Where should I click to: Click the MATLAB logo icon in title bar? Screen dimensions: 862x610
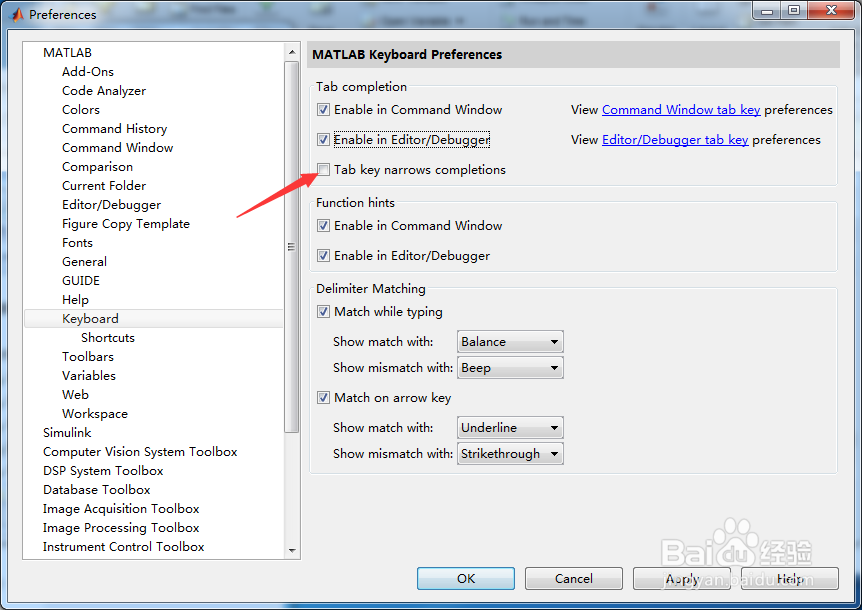click(x=16, y=14)
